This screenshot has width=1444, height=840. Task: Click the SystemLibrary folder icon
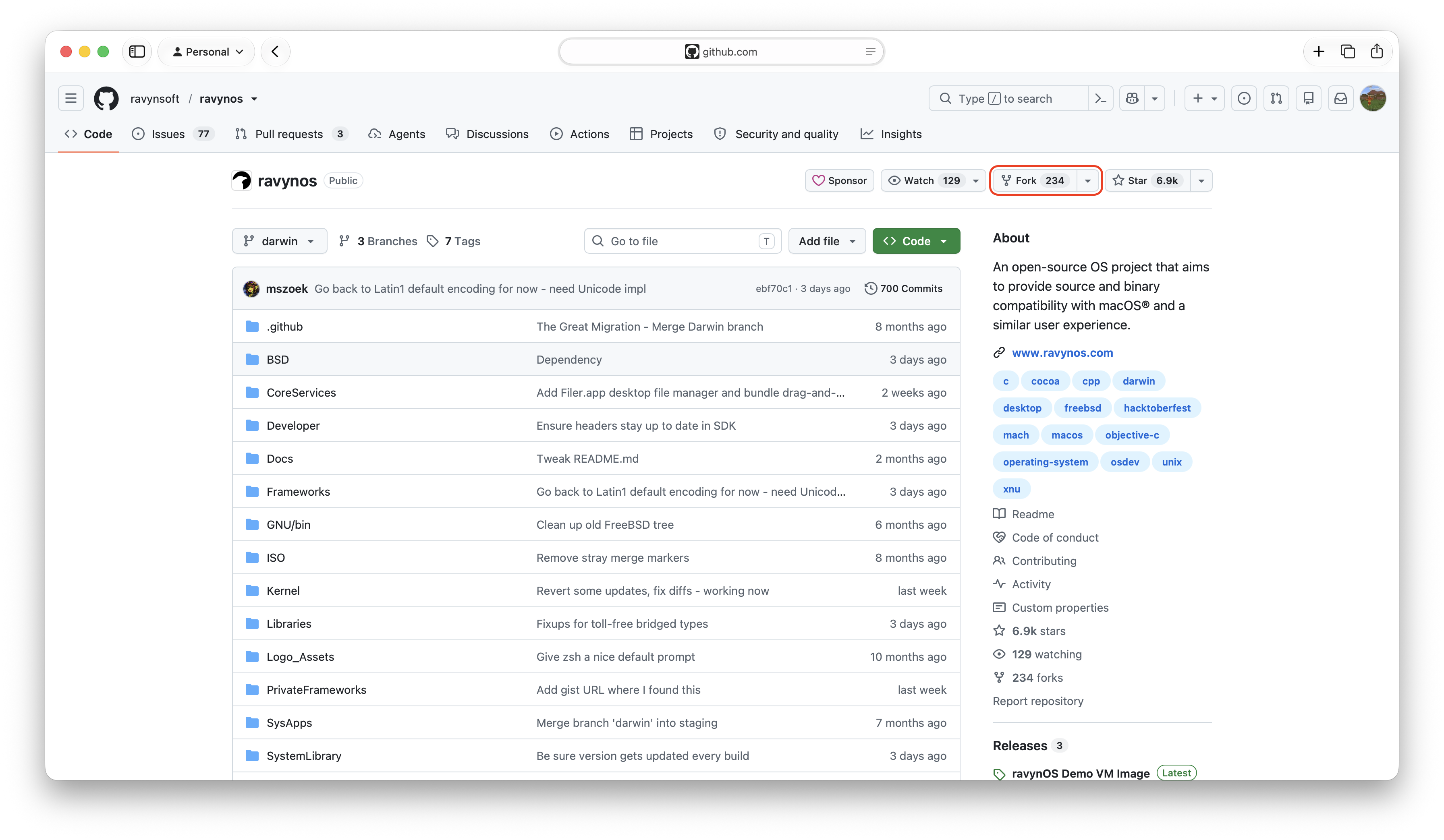pos(252,755)
